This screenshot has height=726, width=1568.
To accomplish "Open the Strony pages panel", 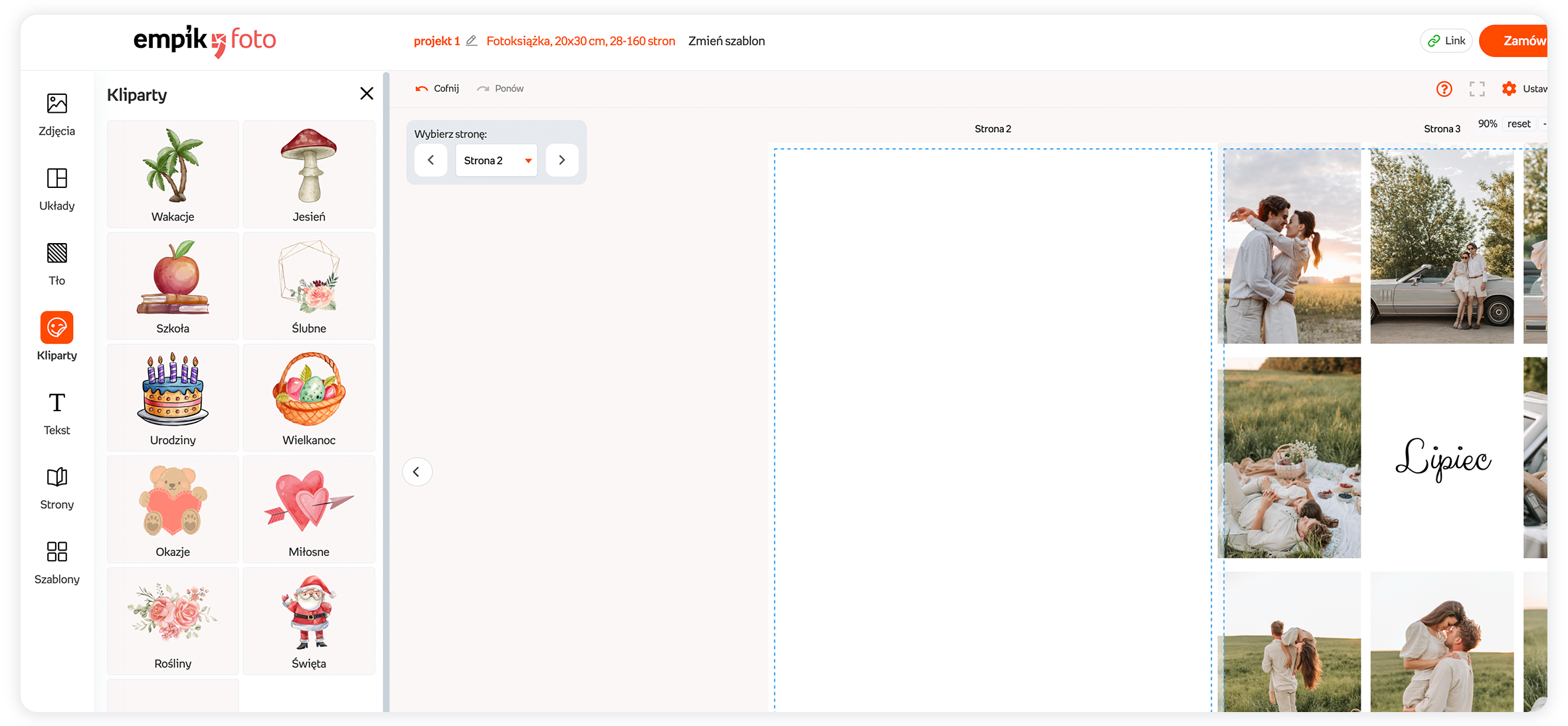I will click(x=56, y=488).
